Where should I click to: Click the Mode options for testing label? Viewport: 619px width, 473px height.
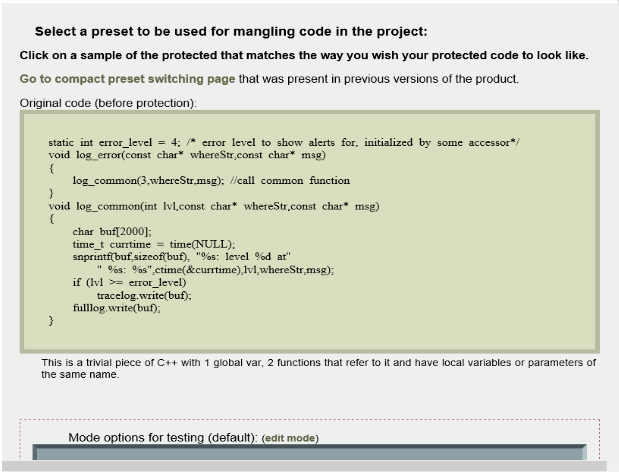coord(163,437)
